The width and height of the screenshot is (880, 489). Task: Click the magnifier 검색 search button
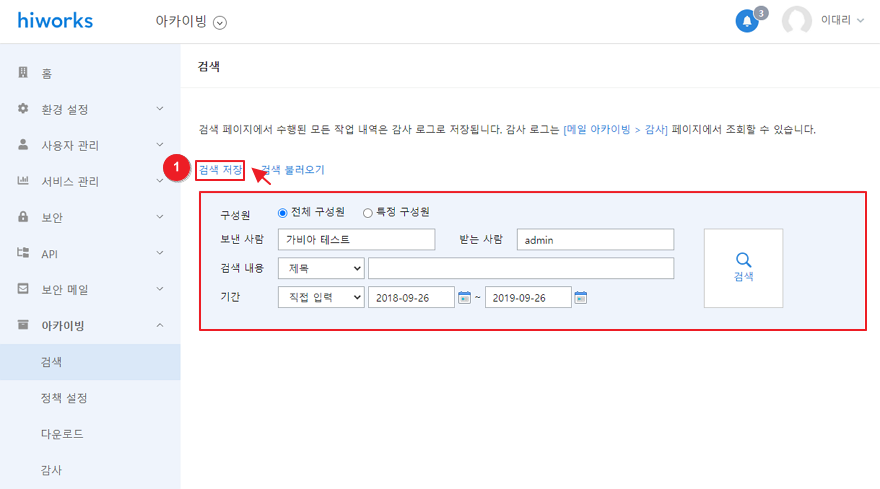coord(743,268)
